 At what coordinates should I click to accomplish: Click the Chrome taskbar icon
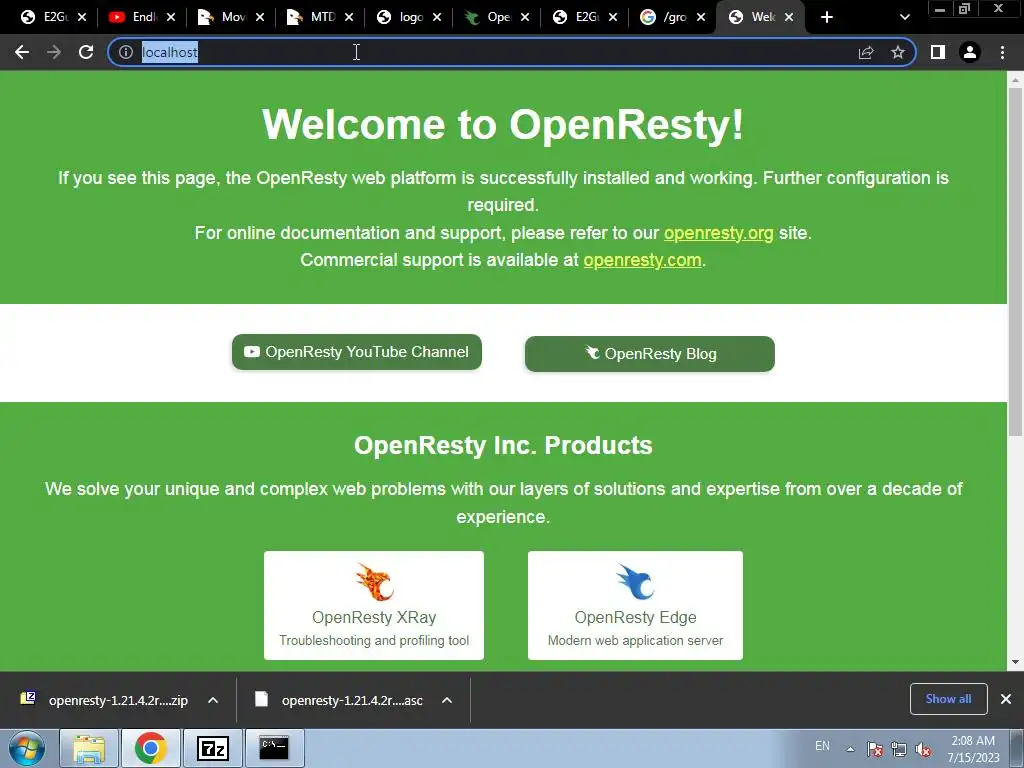(150, 748)
